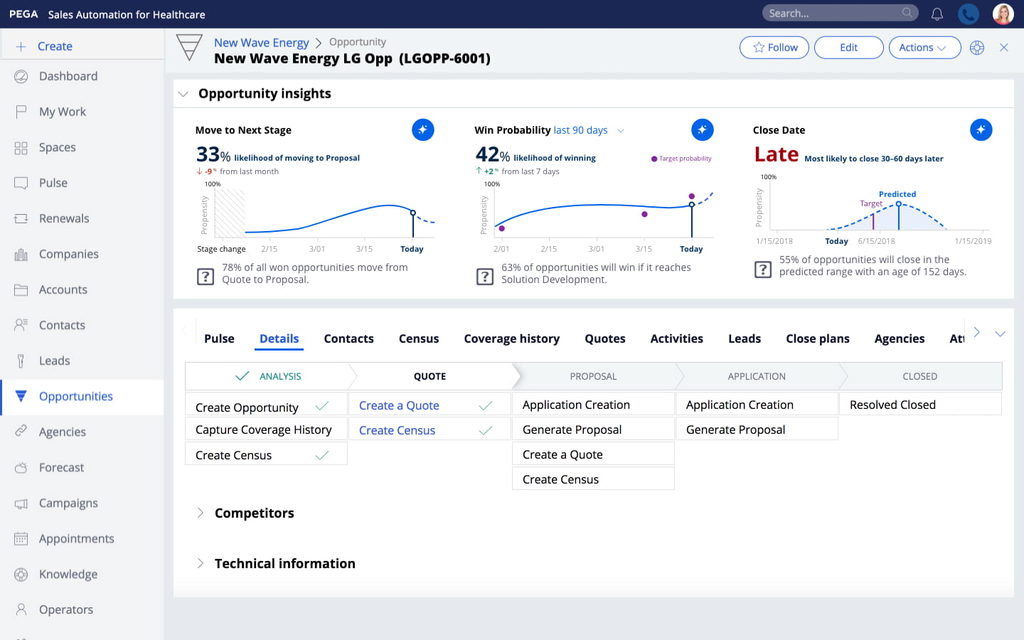Open the Renewals section from sidebar
The width and height of the screenshot is (1024, 640).
(62, 218)
